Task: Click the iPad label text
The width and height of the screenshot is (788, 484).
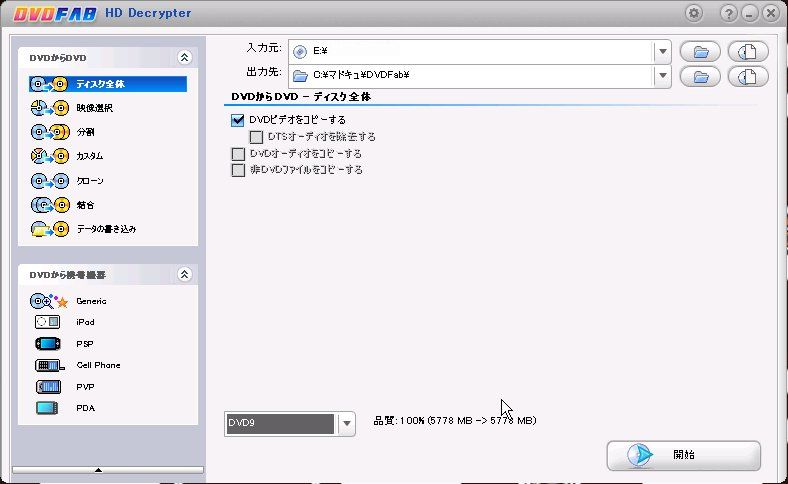Action: pyautogui.click(x=85, y=322)
